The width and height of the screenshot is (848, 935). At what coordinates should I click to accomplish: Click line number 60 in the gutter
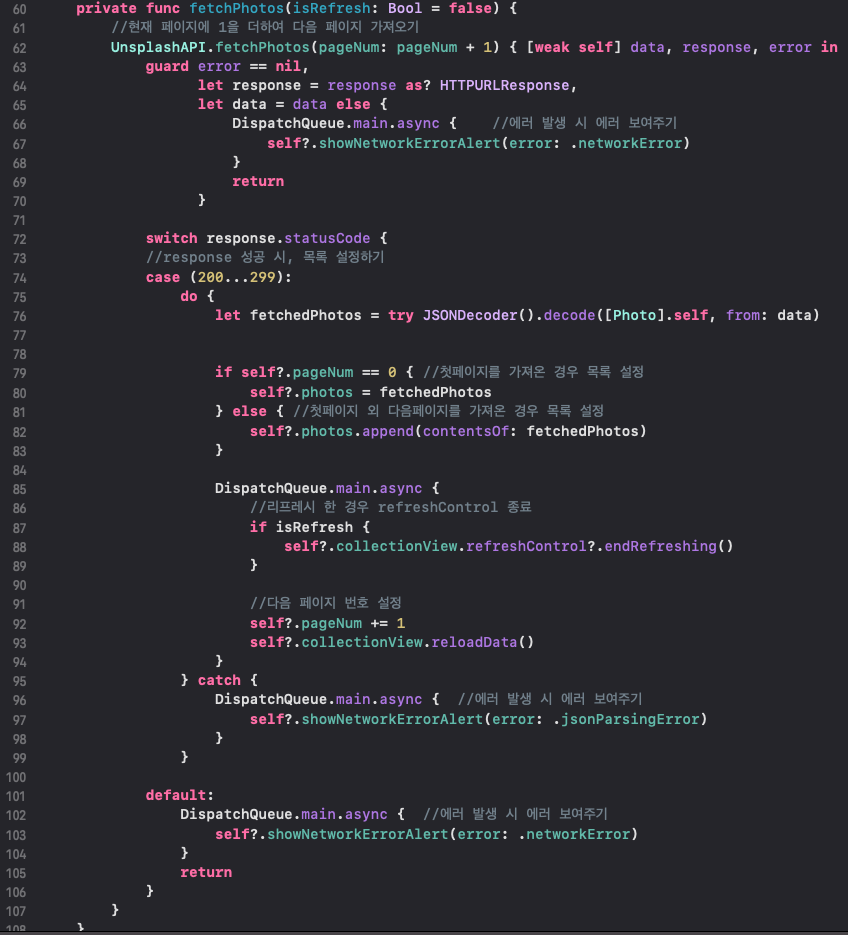pos(20,10)
